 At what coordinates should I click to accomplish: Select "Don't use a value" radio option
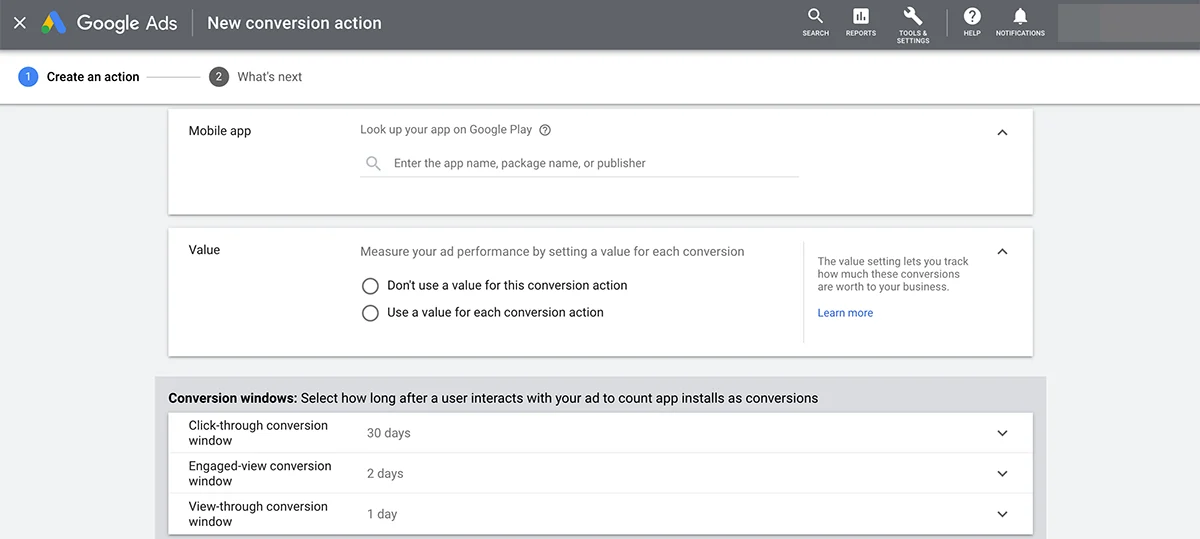(370, 286)
